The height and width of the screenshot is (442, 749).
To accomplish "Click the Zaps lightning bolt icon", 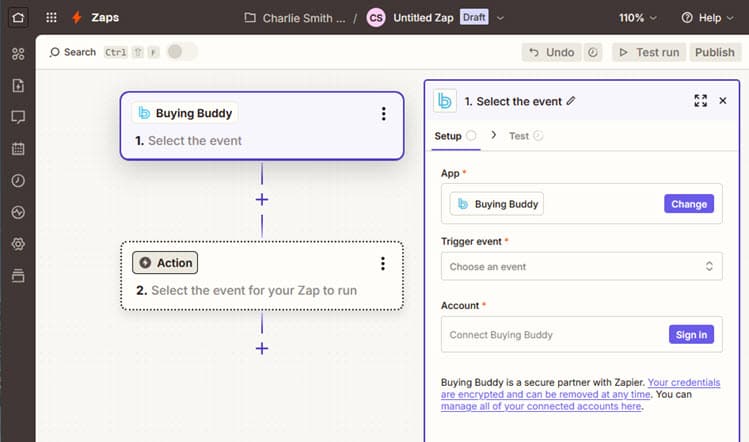I will pos(76,18).
